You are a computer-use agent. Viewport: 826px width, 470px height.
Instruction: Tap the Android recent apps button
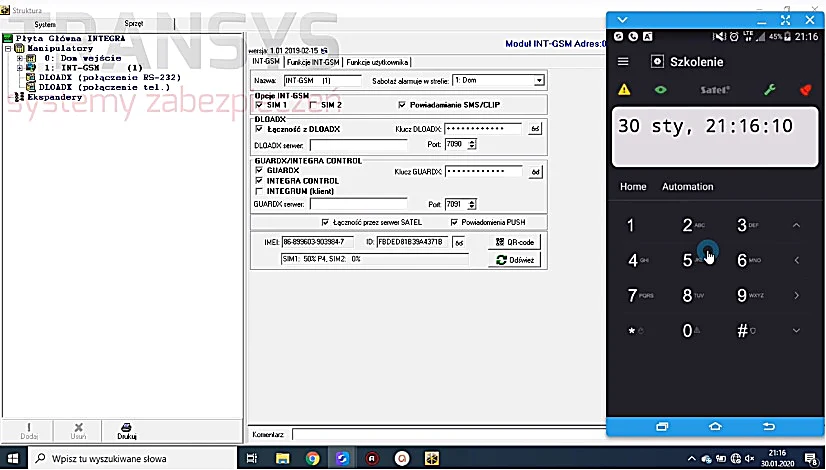point(662,427)
